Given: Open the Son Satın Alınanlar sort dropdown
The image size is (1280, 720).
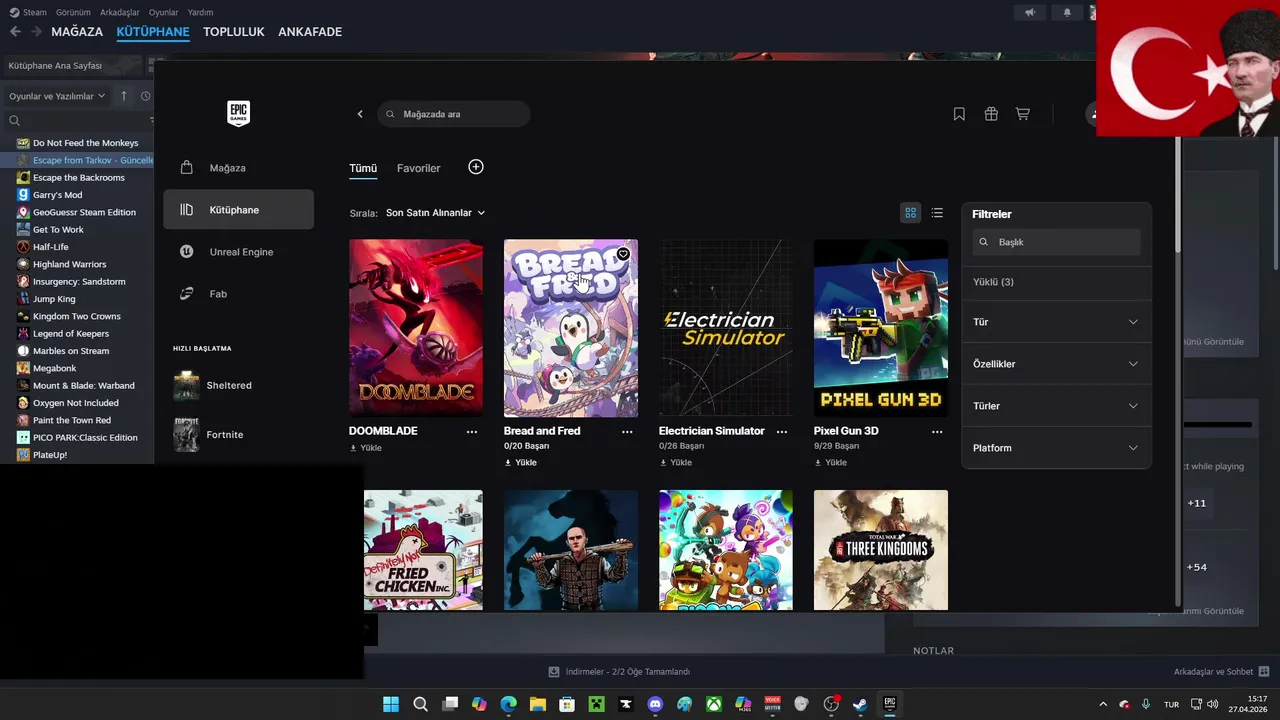Looking at the screenshot, I should tap(435, 213).
